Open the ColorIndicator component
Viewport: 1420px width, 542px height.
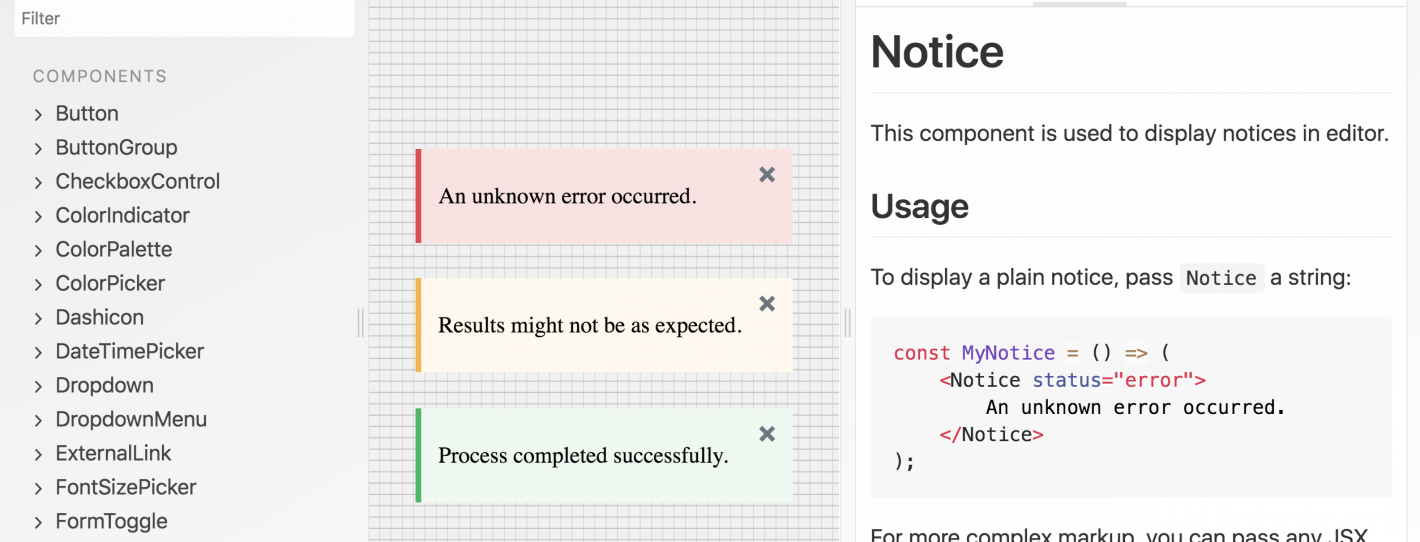[x=122, y=216]
